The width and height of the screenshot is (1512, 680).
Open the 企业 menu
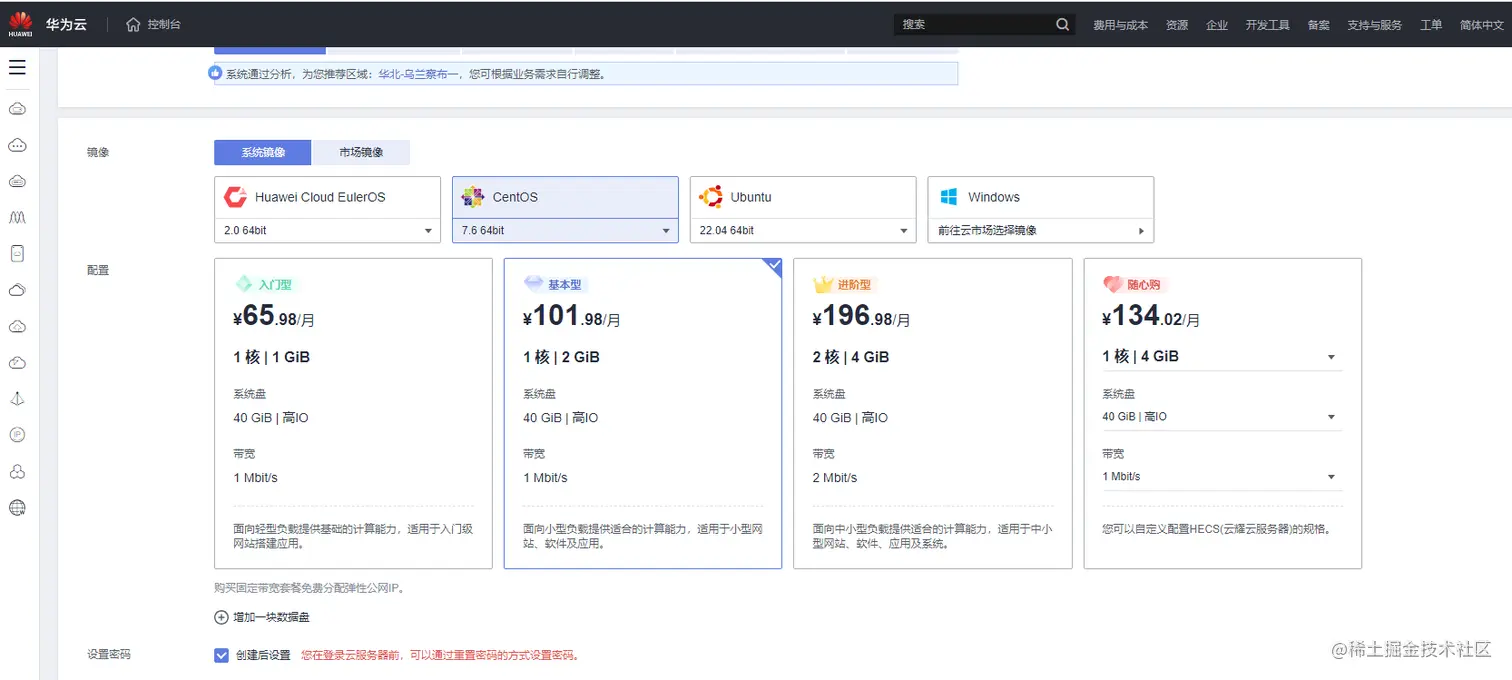[x=1217, y=25]
